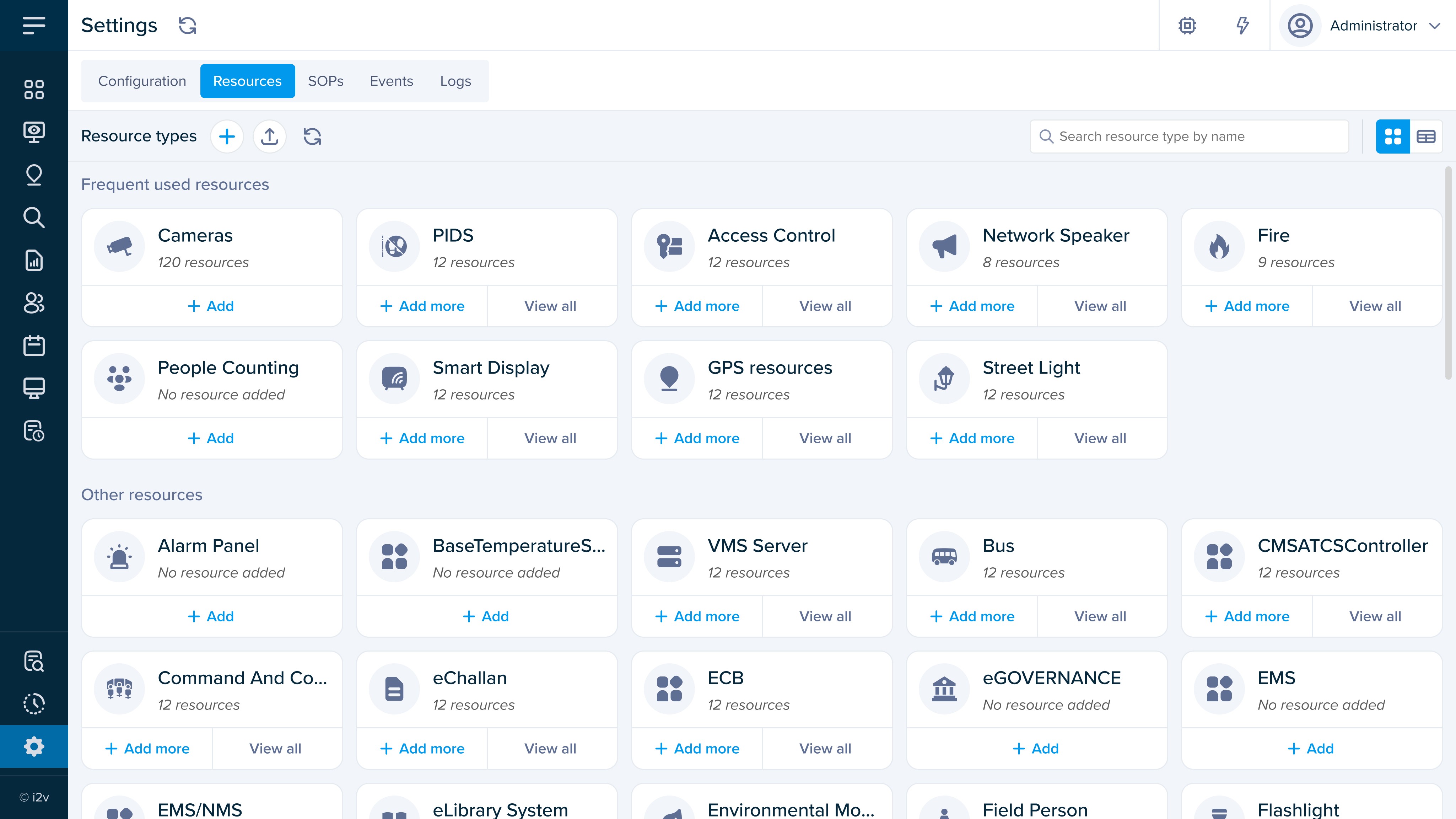Focus the Search resource type input

[1189, 136]
